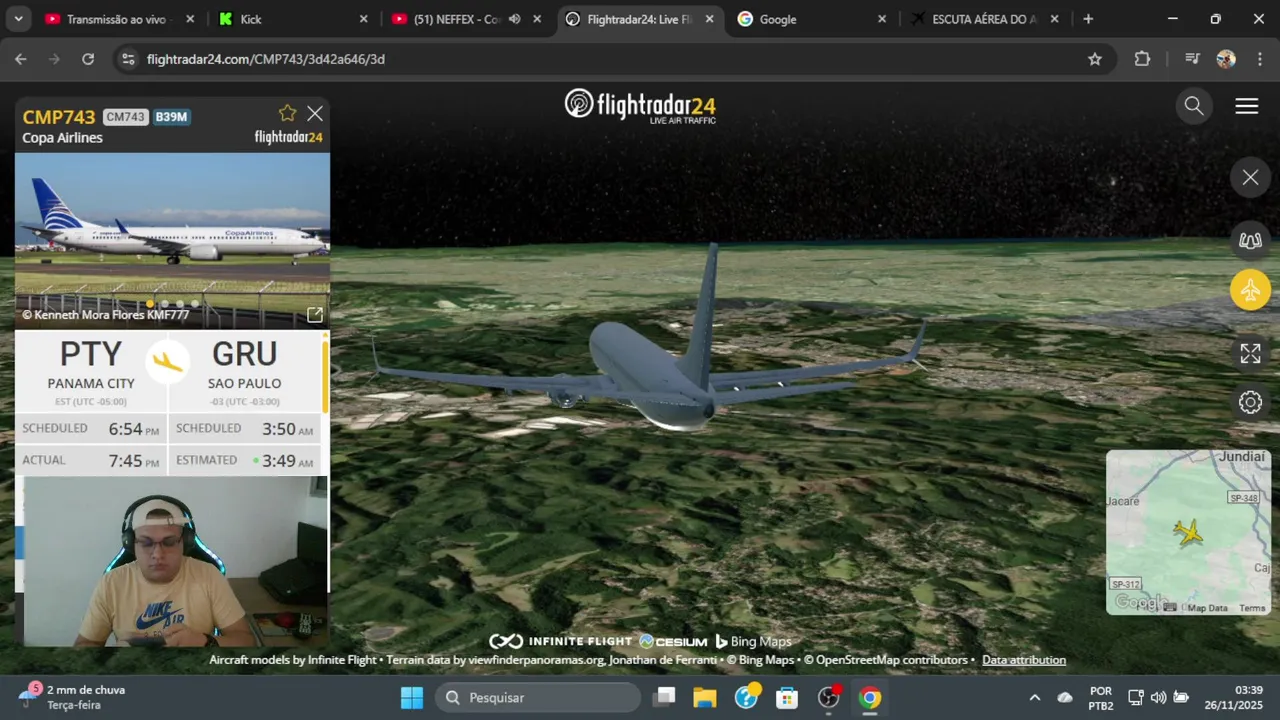Click the PTY departure airport code
The image size is (1280, 720).
click(90, 354)
